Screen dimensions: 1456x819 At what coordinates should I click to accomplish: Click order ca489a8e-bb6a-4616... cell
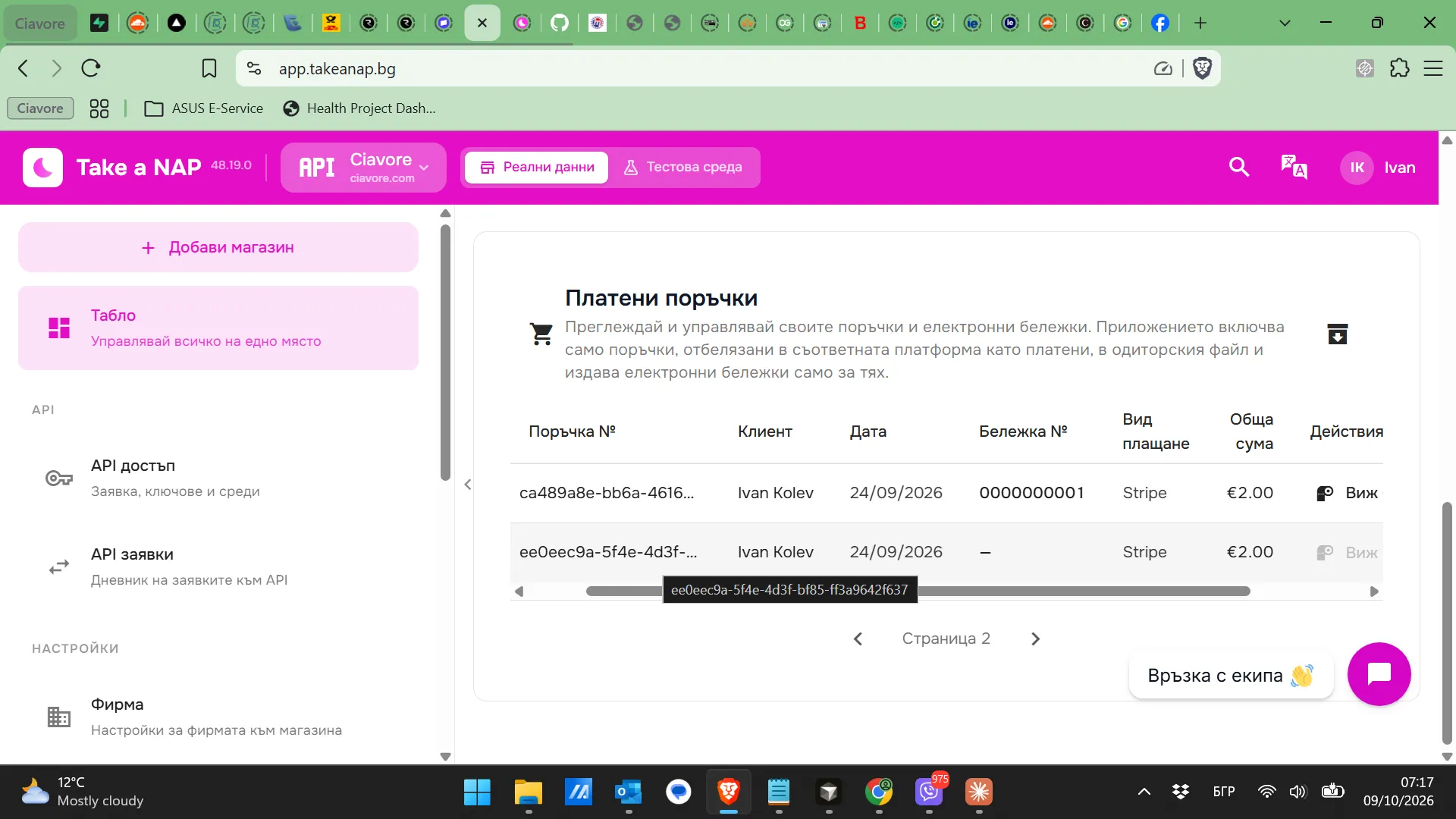(x=607, y=493)
